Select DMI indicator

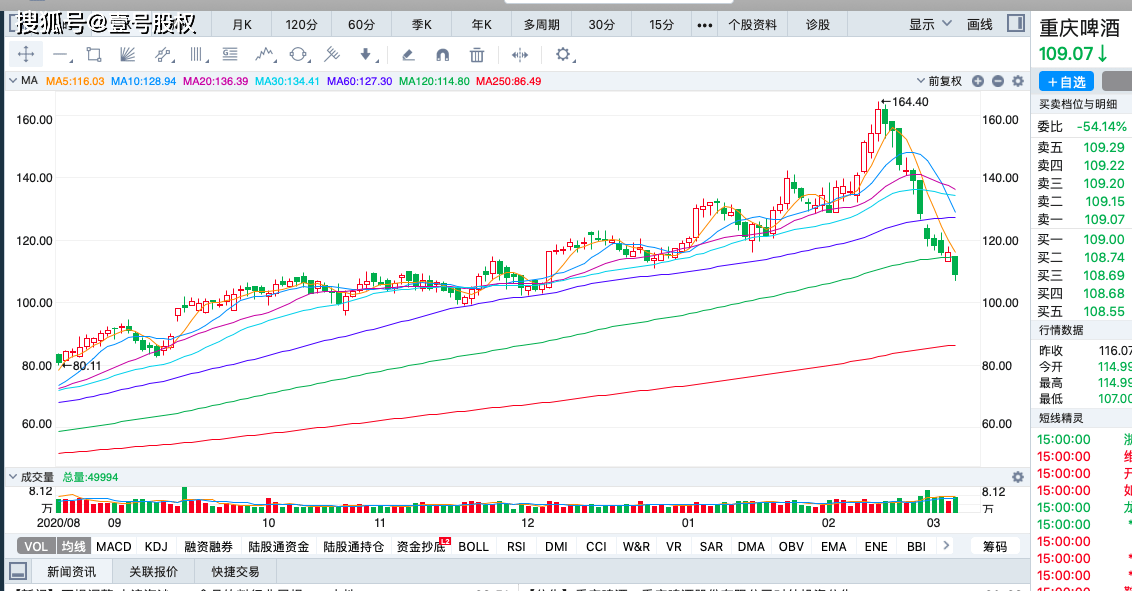click(x=556, y=546)
